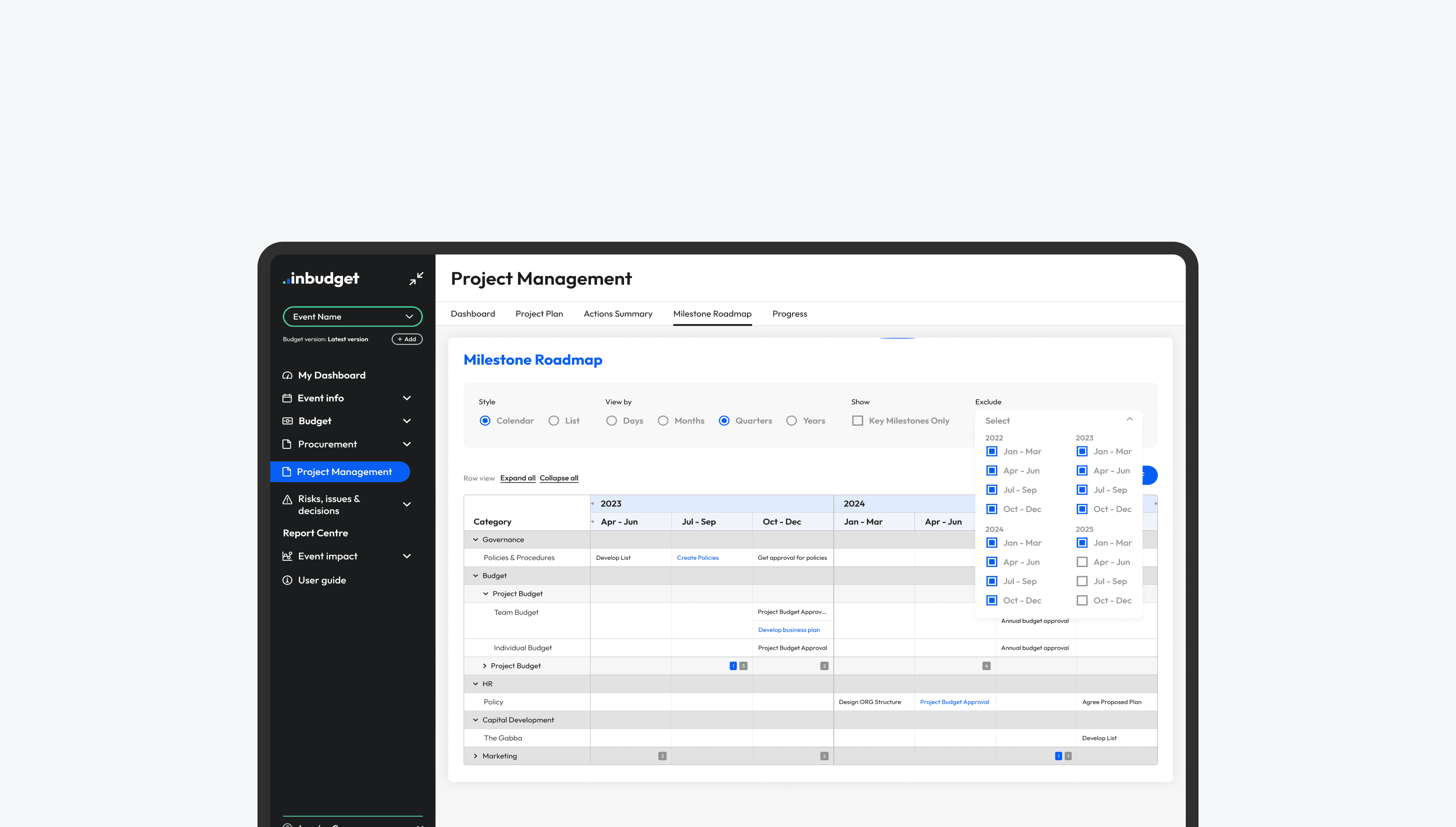The width and height of the screenshot is (1456, 827).
Task: Click the left arrow beside the 2023 header
Action: (592, 504)
